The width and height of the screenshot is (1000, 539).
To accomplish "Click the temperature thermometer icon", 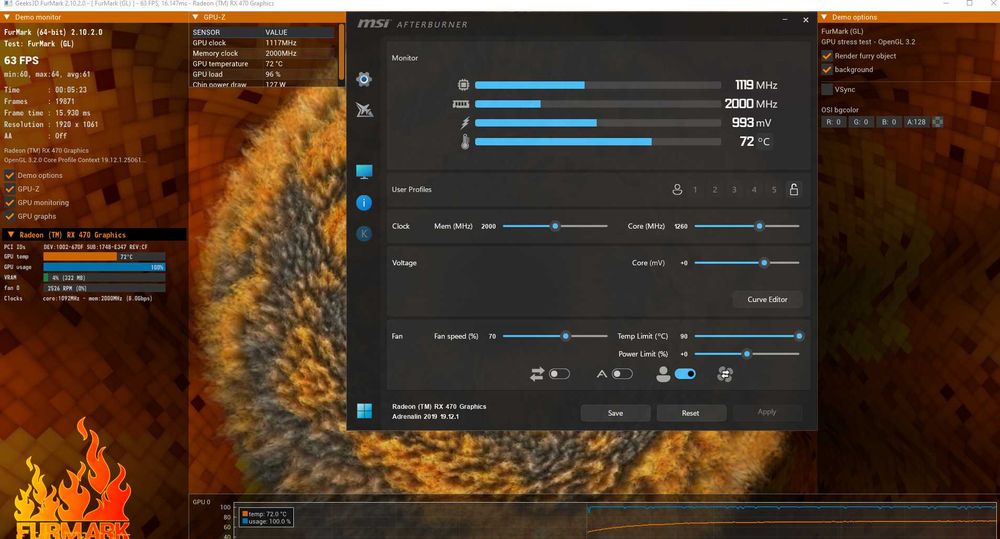I will [465, 142].
